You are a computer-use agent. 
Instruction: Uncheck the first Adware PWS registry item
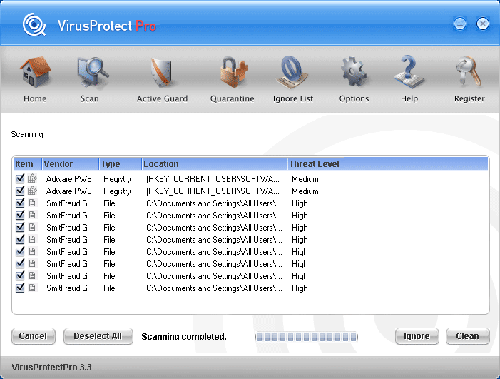pos(20,179)
